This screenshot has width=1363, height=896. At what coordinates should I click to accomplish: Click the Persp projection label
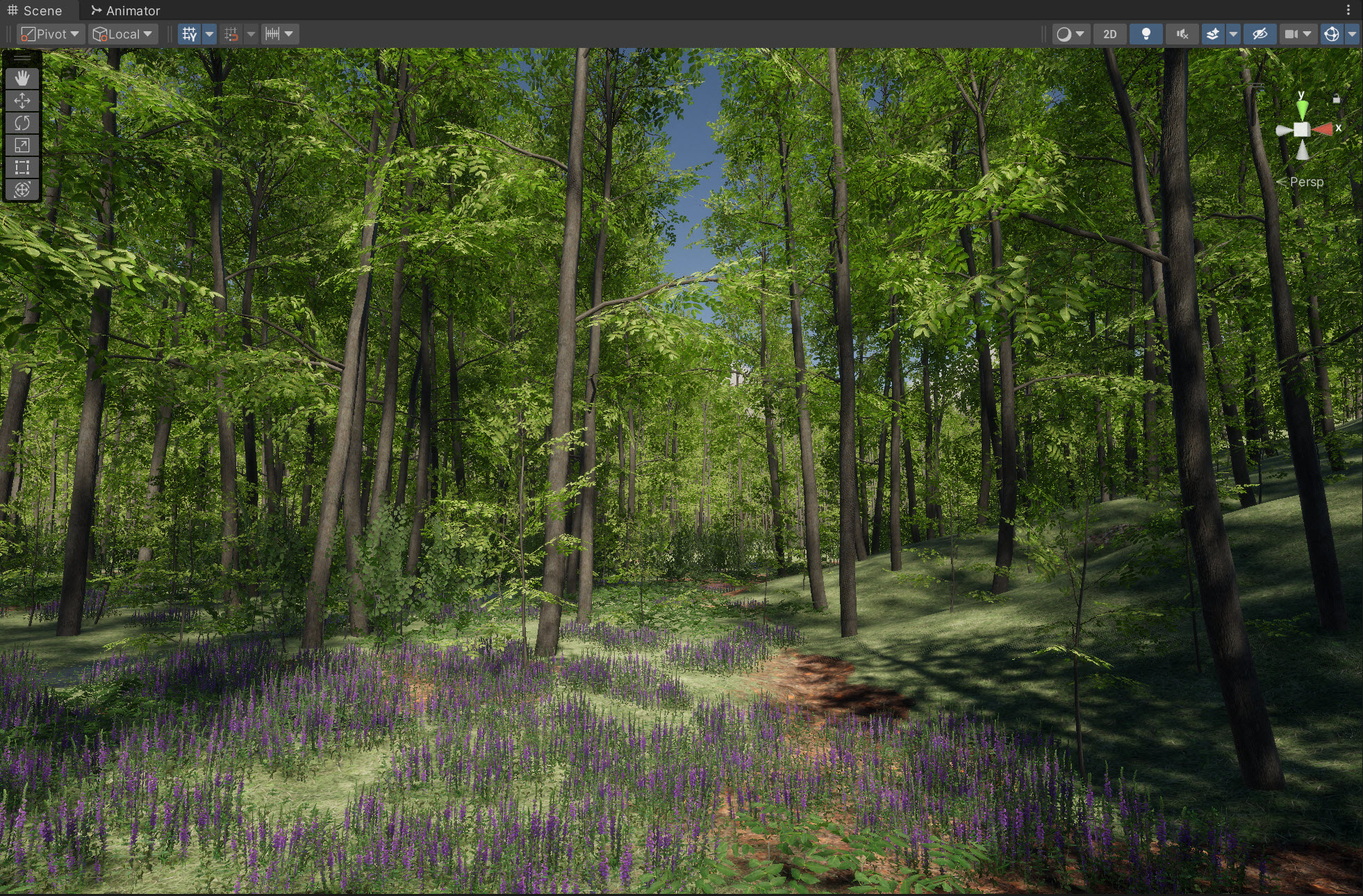click(1306, 182)
